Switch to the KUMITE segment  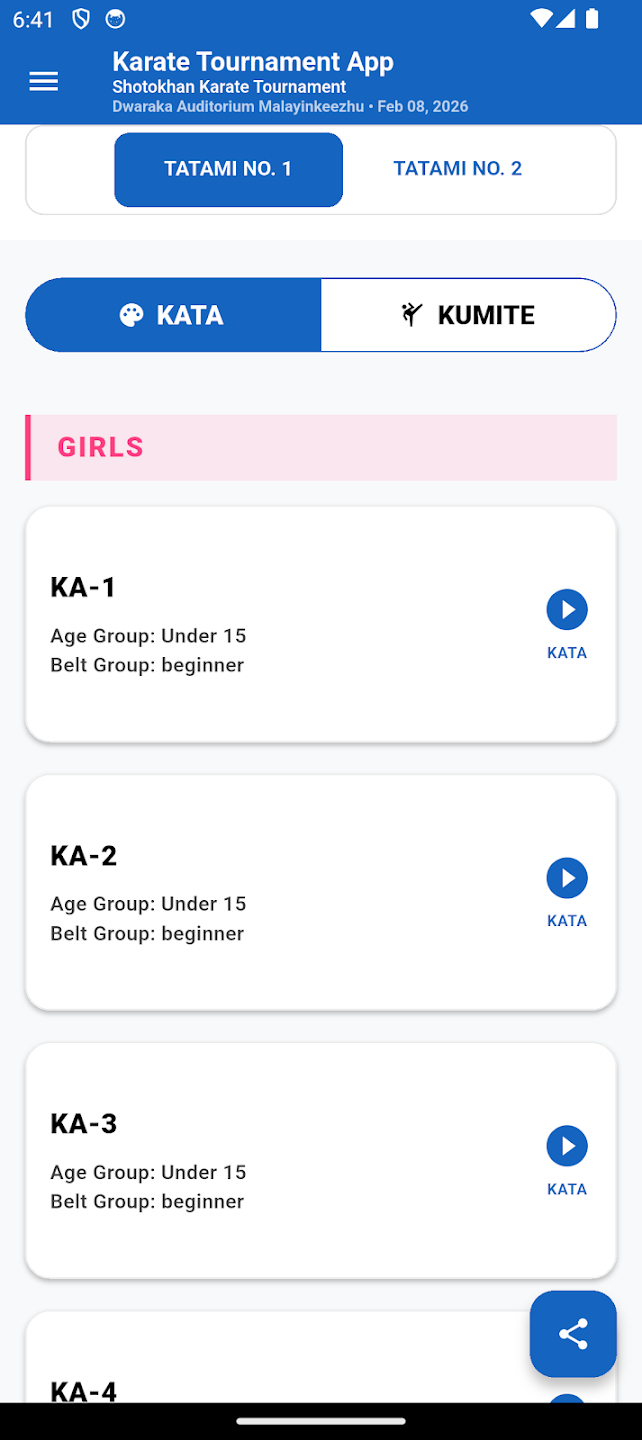468,315
